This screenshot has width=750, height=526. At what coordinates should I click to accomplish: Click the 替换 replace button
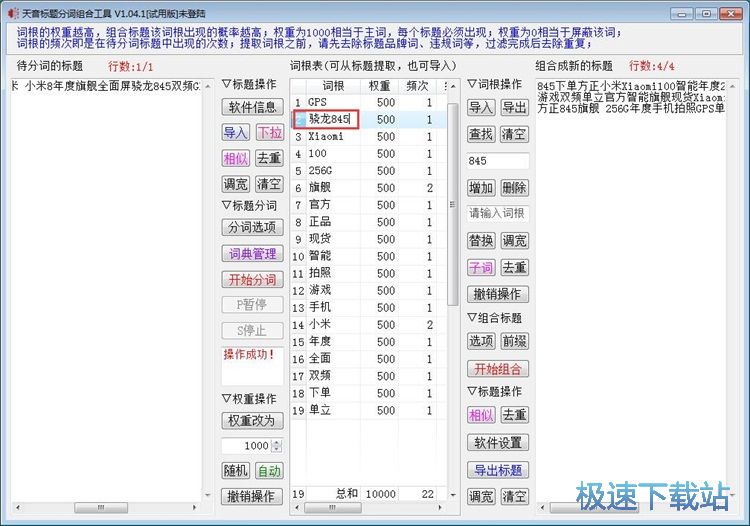pyautogui.click(x=481, y=241)
